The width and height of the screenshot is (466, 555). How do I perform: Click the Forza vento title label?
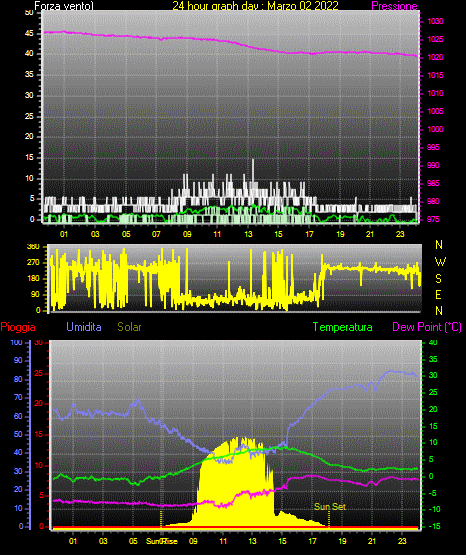point(64,6)
